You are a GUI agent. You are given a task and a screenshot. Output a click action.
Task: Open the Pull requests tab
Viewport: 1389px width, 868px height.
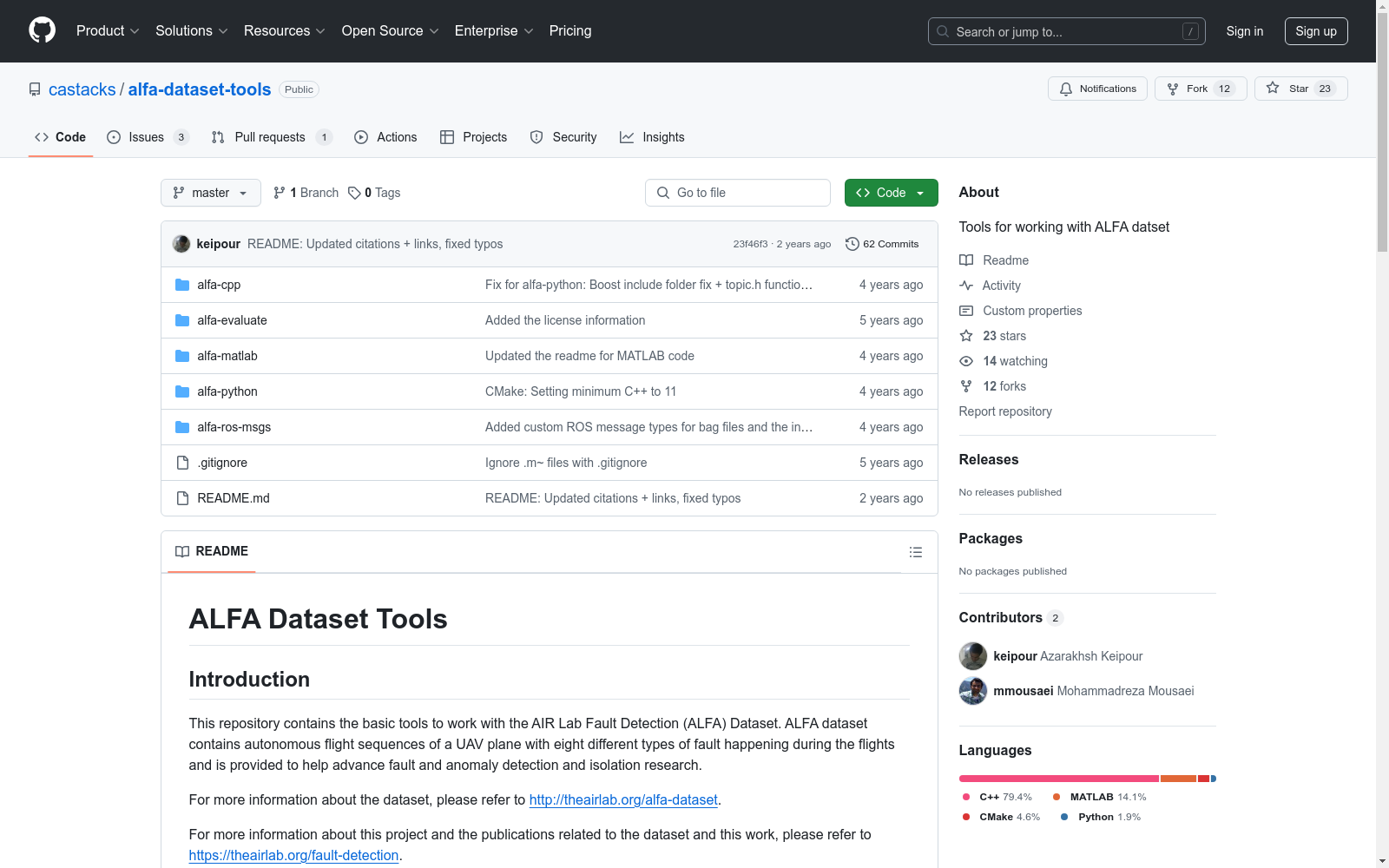pos(272,137)
